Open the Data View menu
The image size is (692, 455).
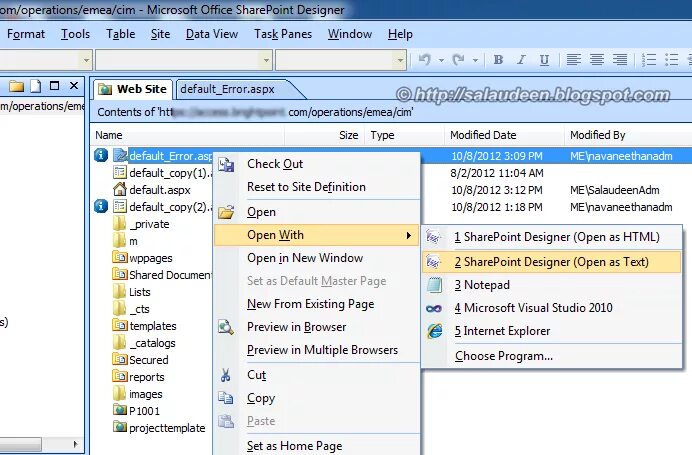point(212,34)
